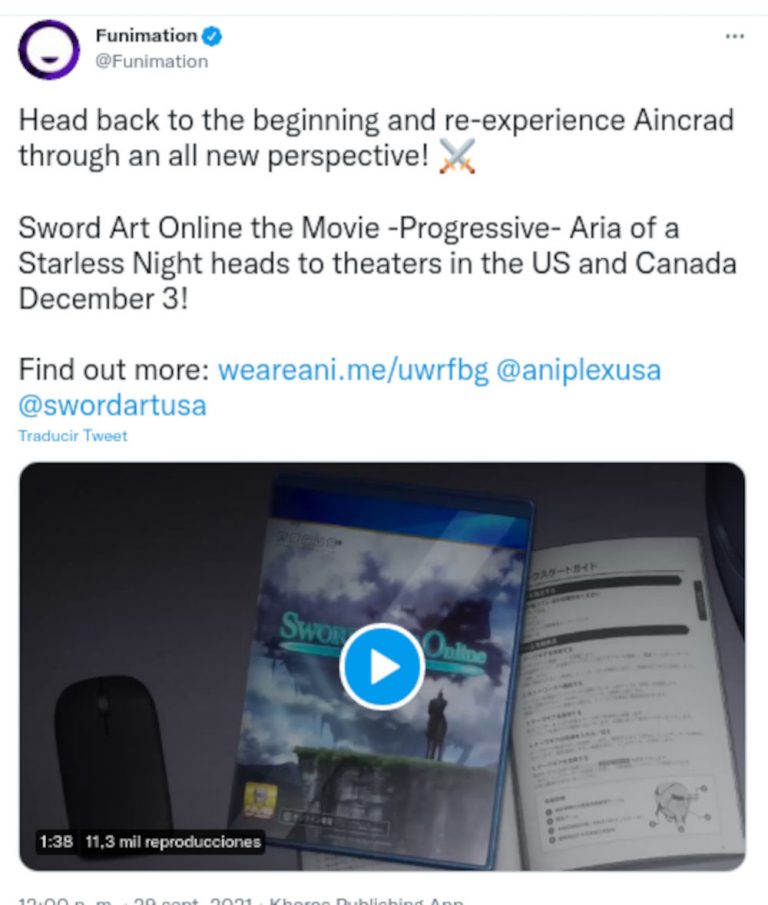
Task: Open the tweet's three-dot more options menu
Action: 734,36
